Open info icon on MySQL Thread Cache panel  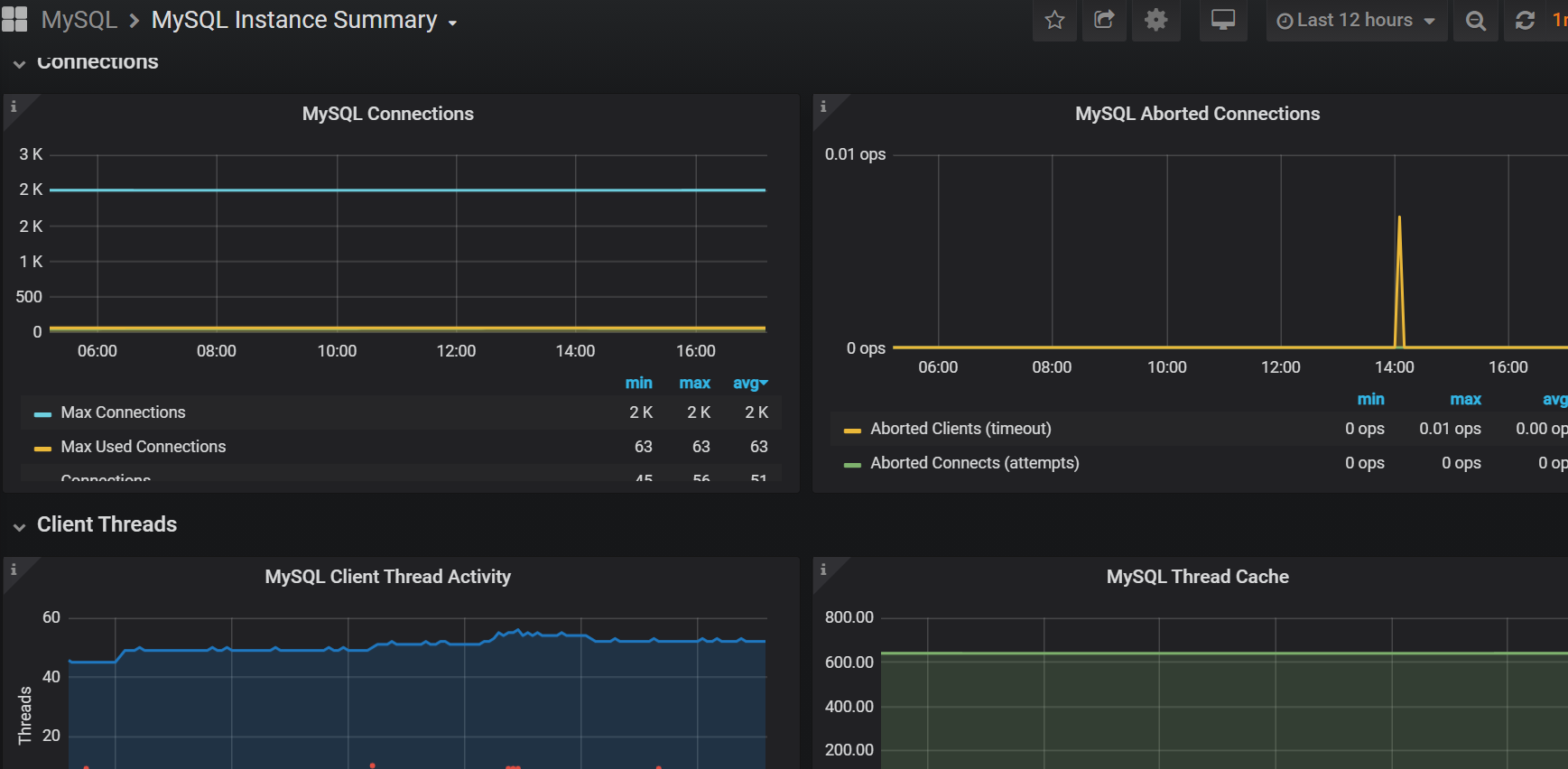click(822, 569)
